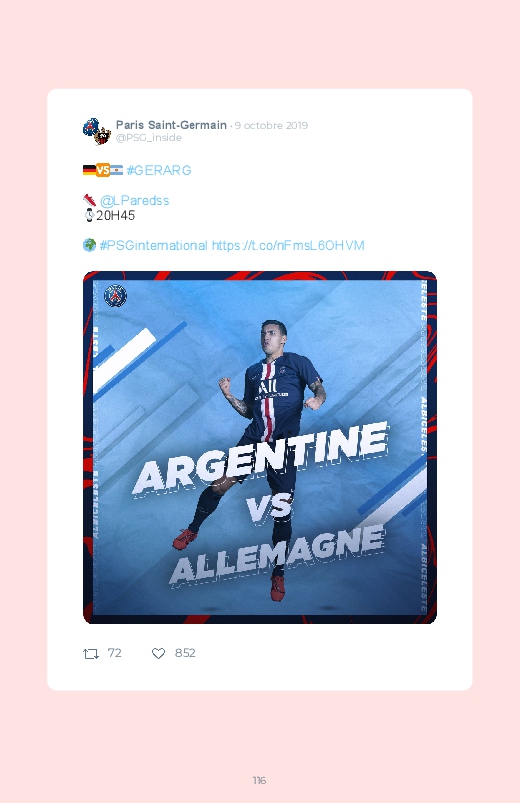Click the 852 likes count
520x803 pixels.
185,653
